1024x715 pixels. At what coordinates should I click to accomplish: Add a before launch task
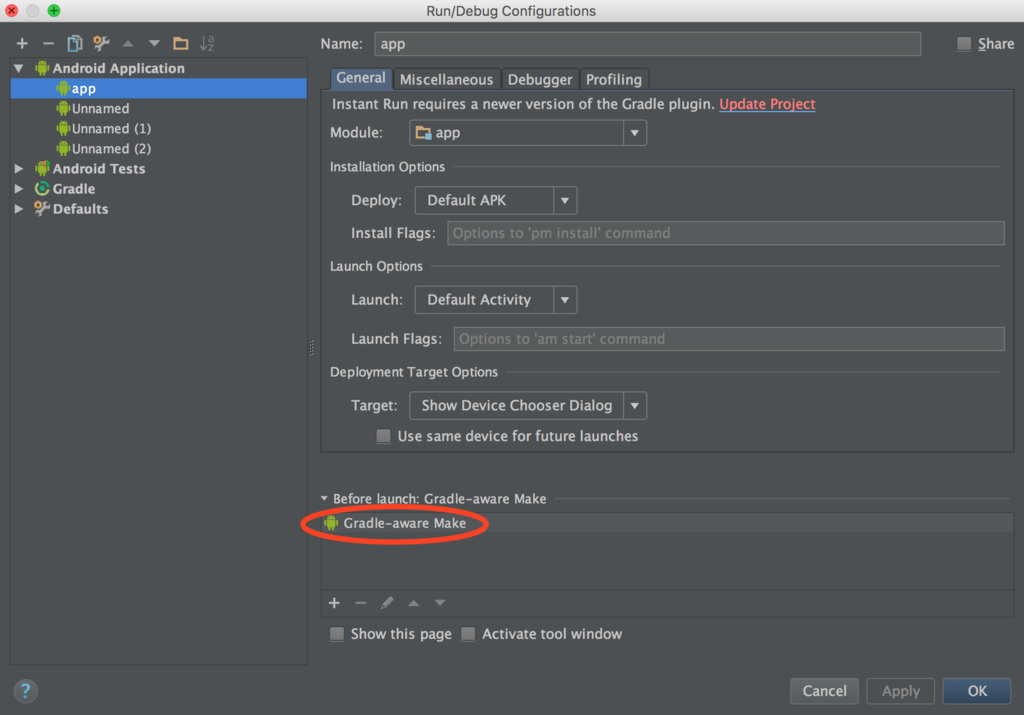pyautogui.click(x=334, y=603)
